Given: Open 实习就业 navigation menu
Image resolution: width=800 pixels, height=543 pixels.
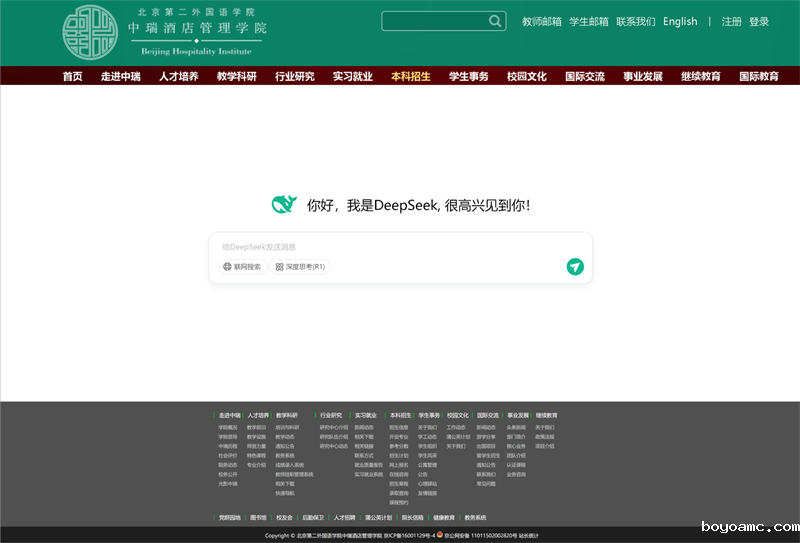Looking at the screenshot, I should coord(353,76).
